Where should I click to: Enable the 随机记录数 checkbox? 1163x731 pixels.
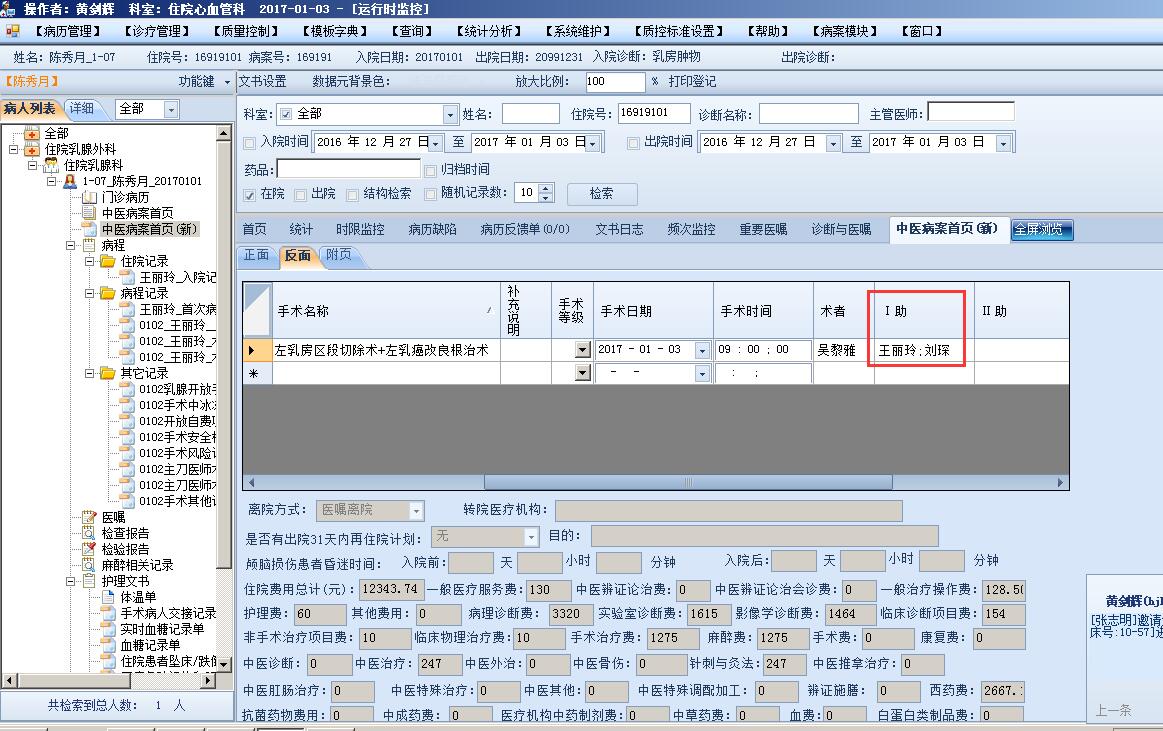coord(430,195)
